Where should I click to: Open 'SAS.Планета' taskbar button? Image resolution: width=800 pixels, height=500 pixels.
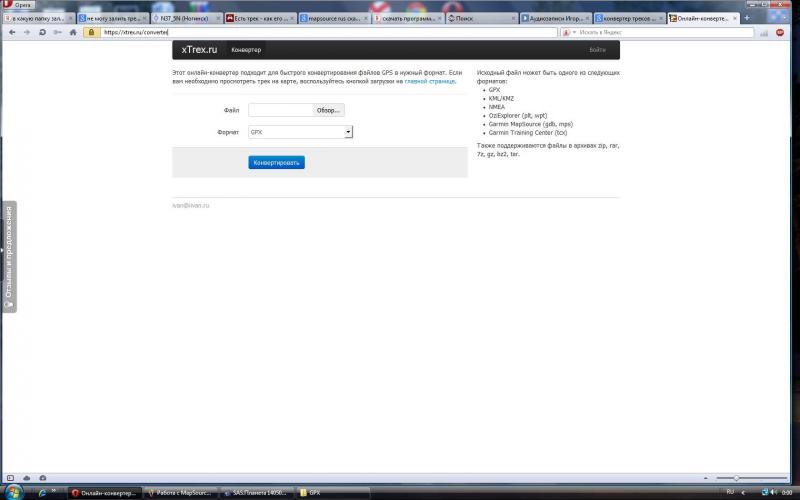click(256, 493)
